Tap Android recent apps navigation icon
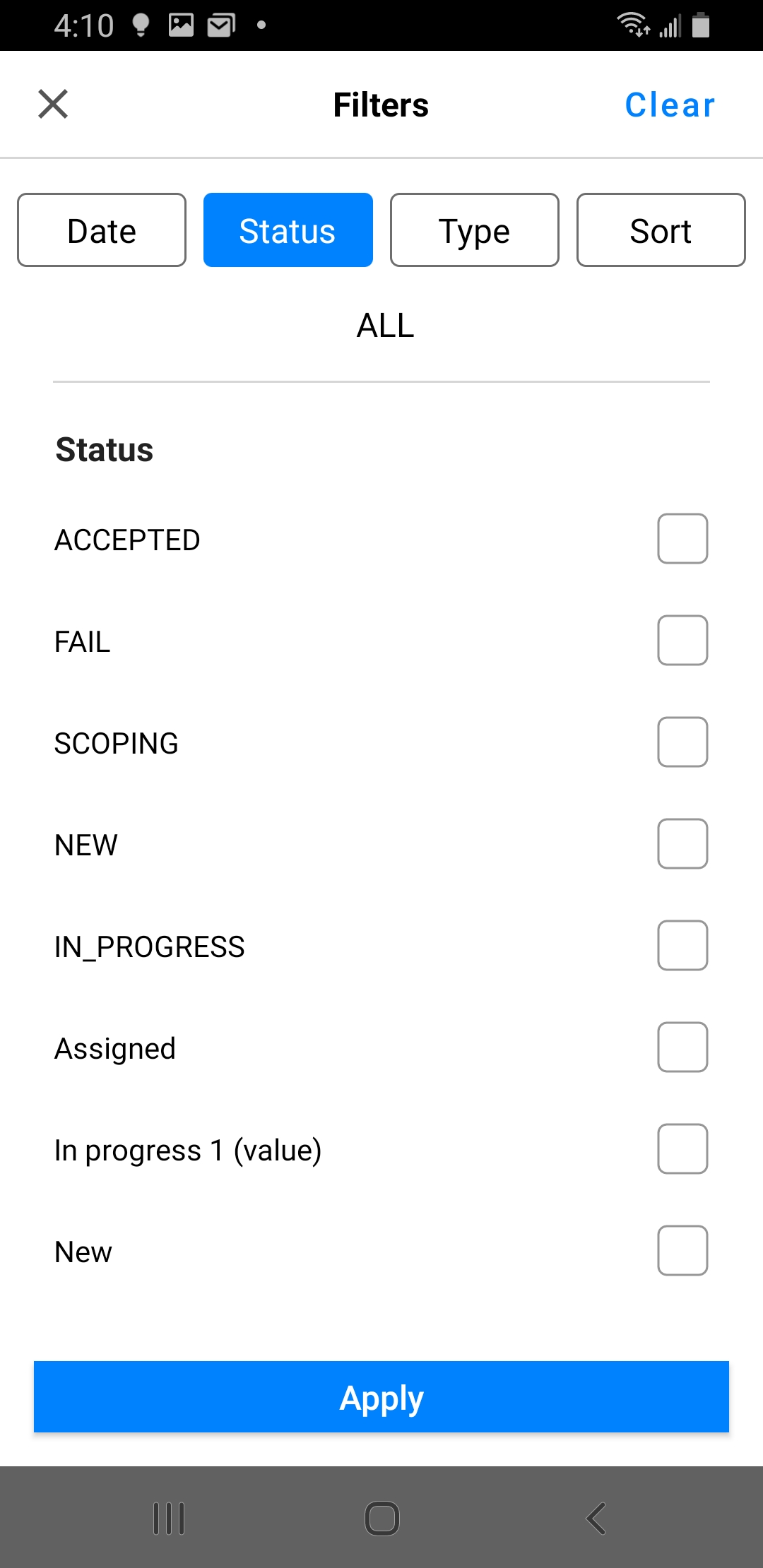 tap(169, 1518)
